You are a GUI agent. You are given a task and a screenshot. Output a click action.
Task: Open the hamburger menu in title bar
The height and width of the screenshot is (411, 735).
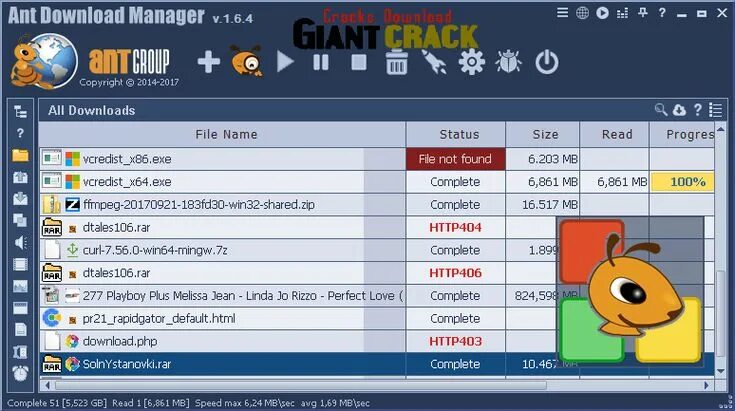point(562,13)
